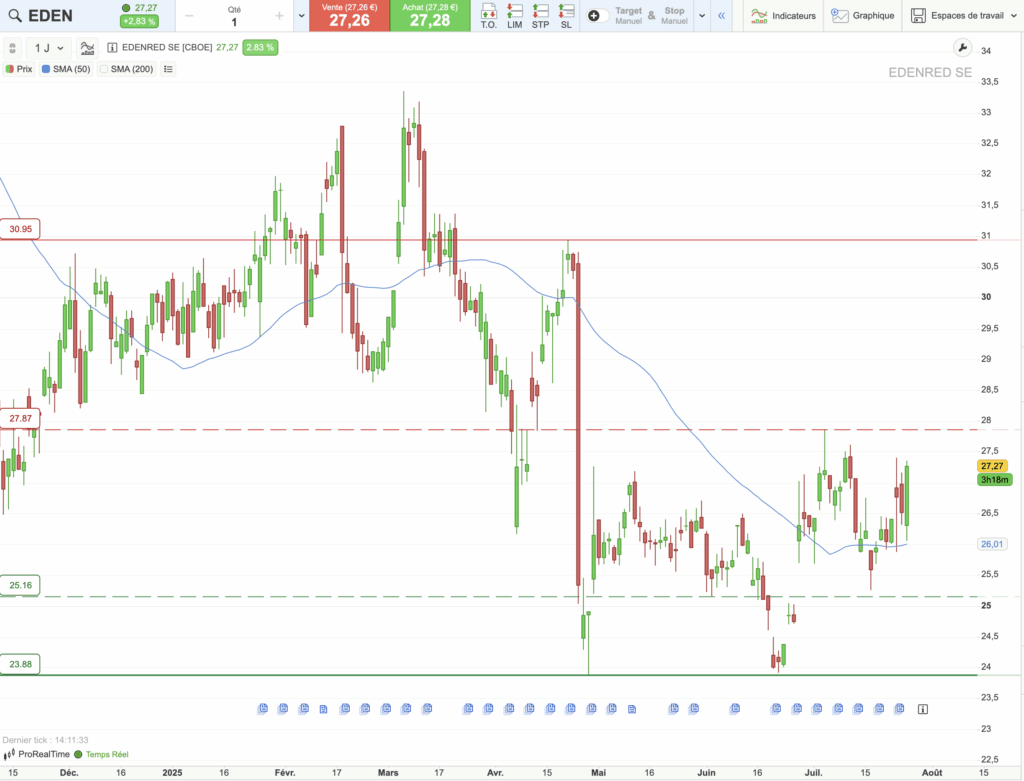Select the 23.88 price line label
The width and height of the screenshot is (1024, 781).
pos(20,664)
